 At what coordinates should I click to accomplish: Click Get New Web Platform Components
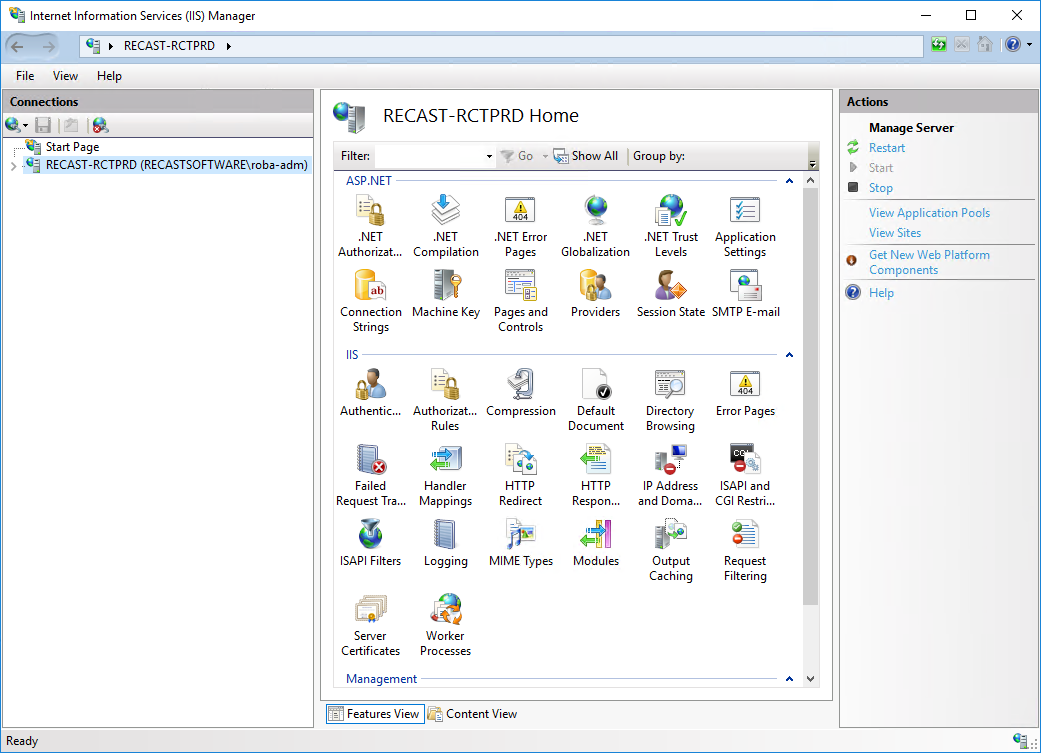929,262
